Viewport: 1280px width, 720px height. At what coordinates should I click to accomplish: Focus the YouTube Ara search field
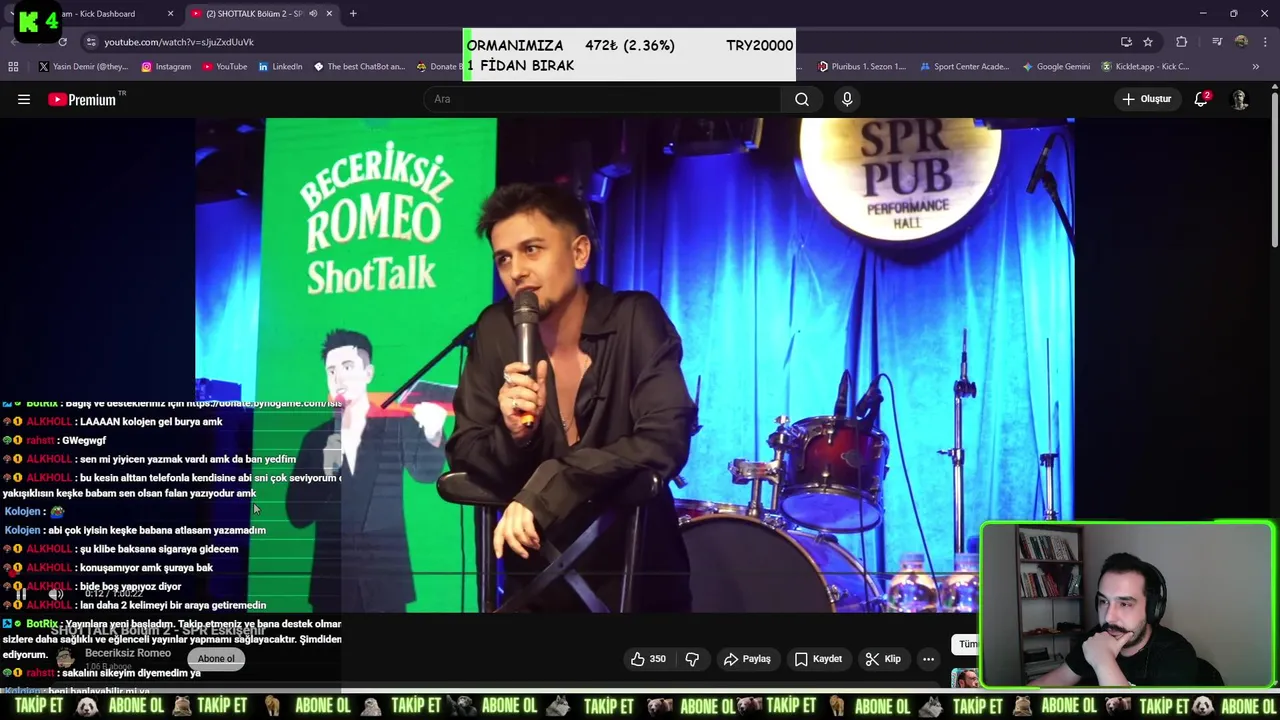[x=603, y=99]
